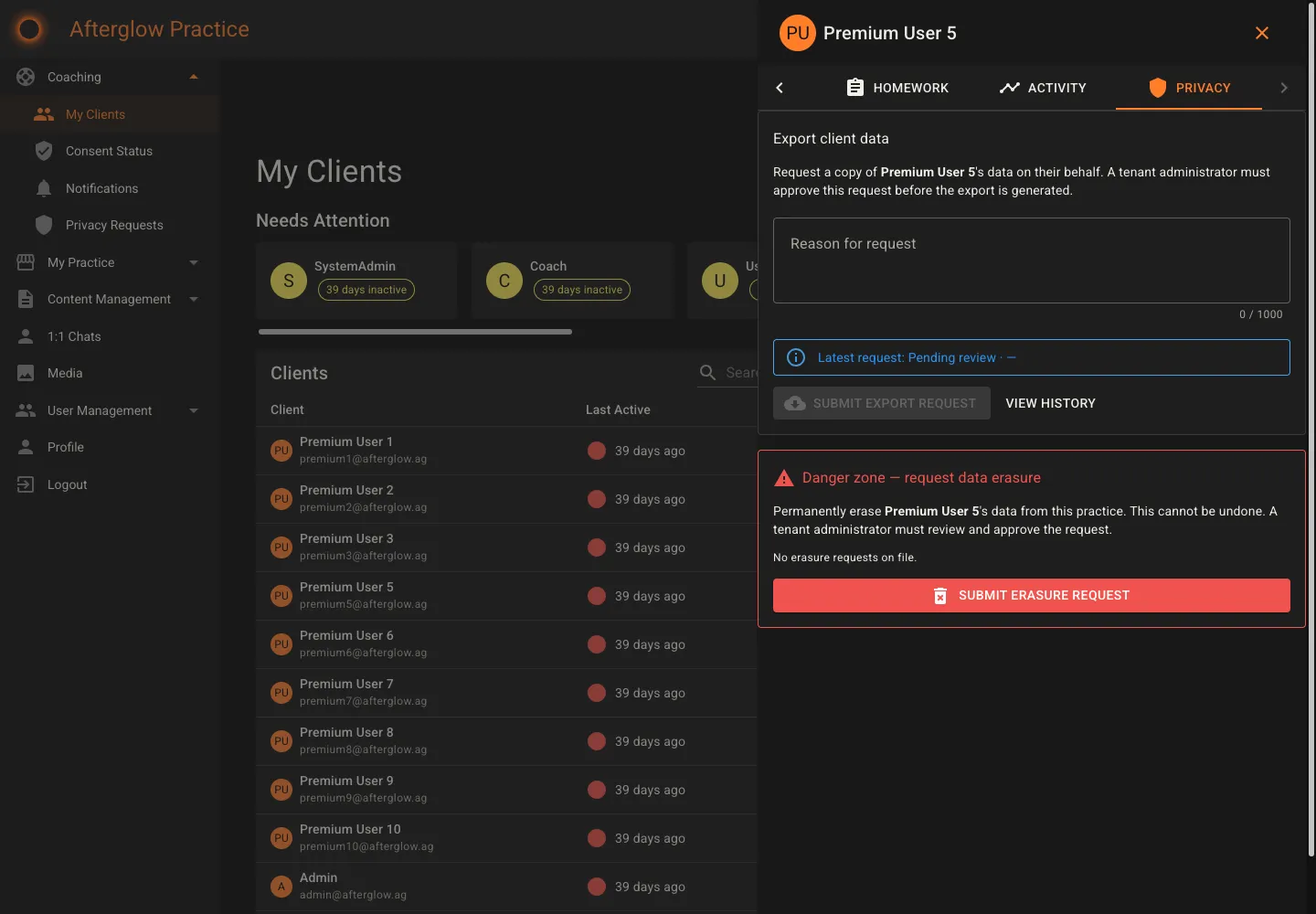Click the Clients search field

coord(727,372)
